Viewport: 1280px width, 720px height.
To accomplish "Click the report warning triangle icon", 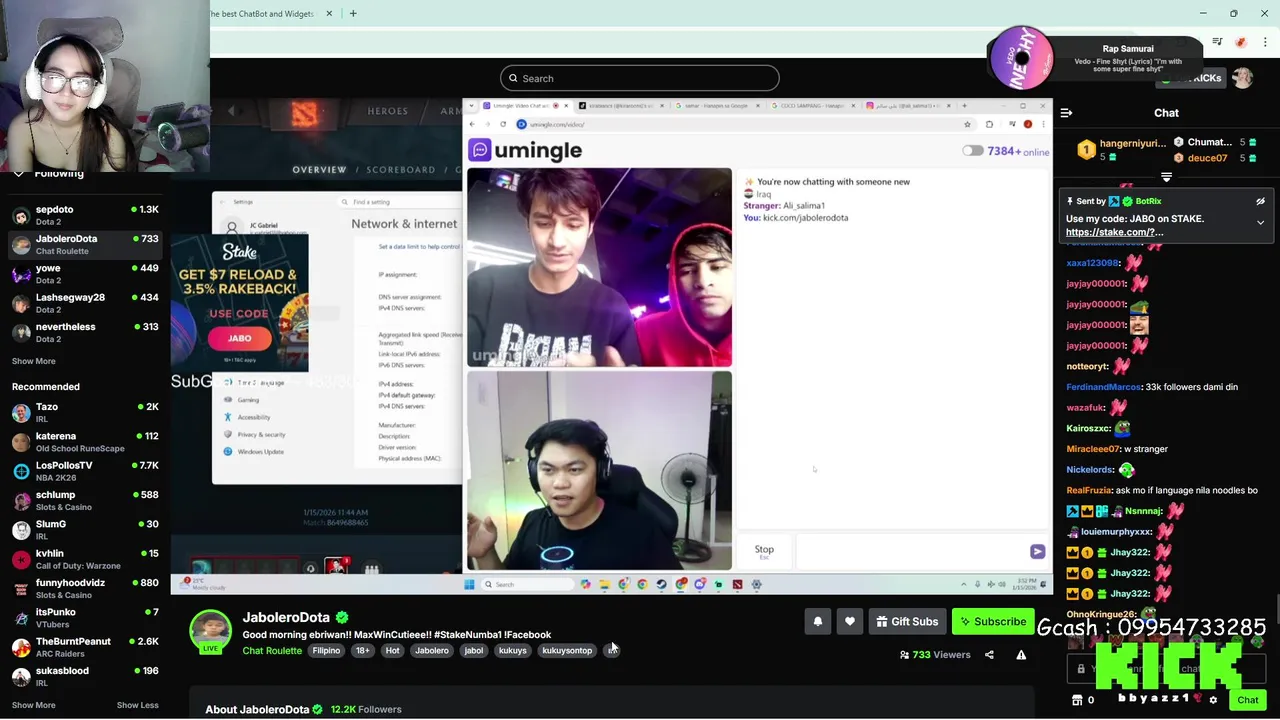I will 1021,655.
